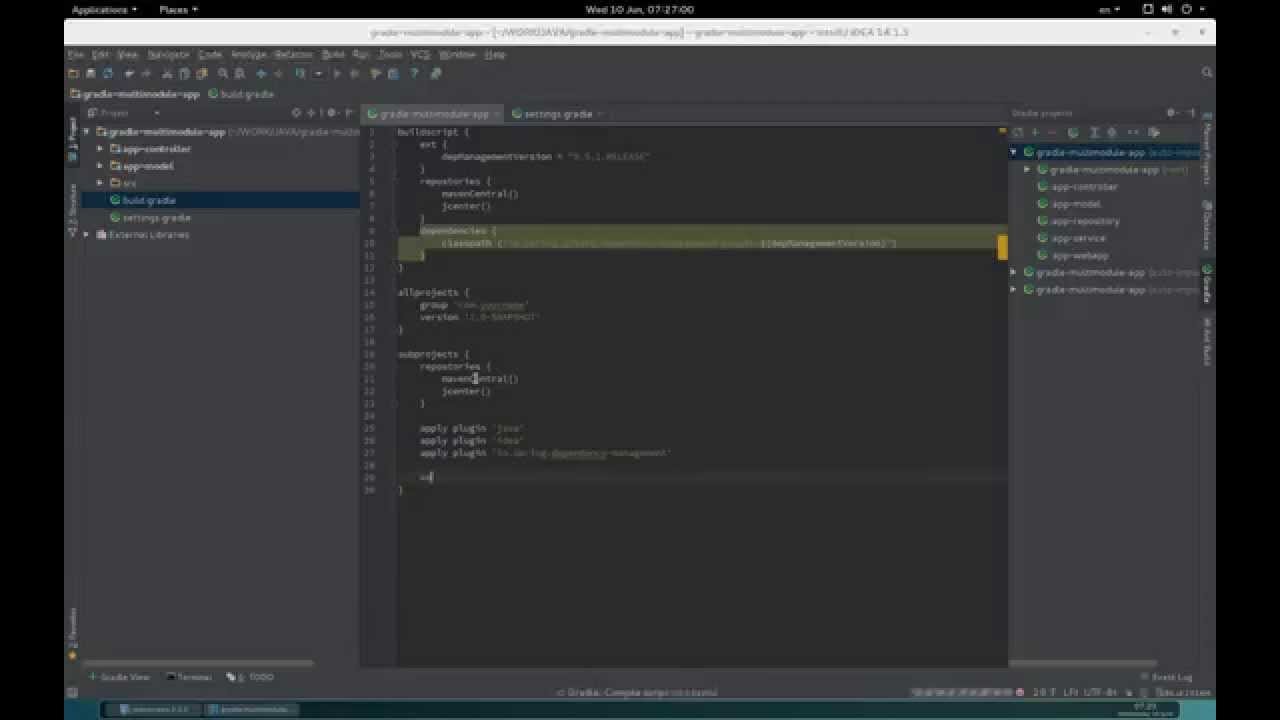Toggle tool window buttons icon in status bar
1280x720 pixels.
(72, 692)
